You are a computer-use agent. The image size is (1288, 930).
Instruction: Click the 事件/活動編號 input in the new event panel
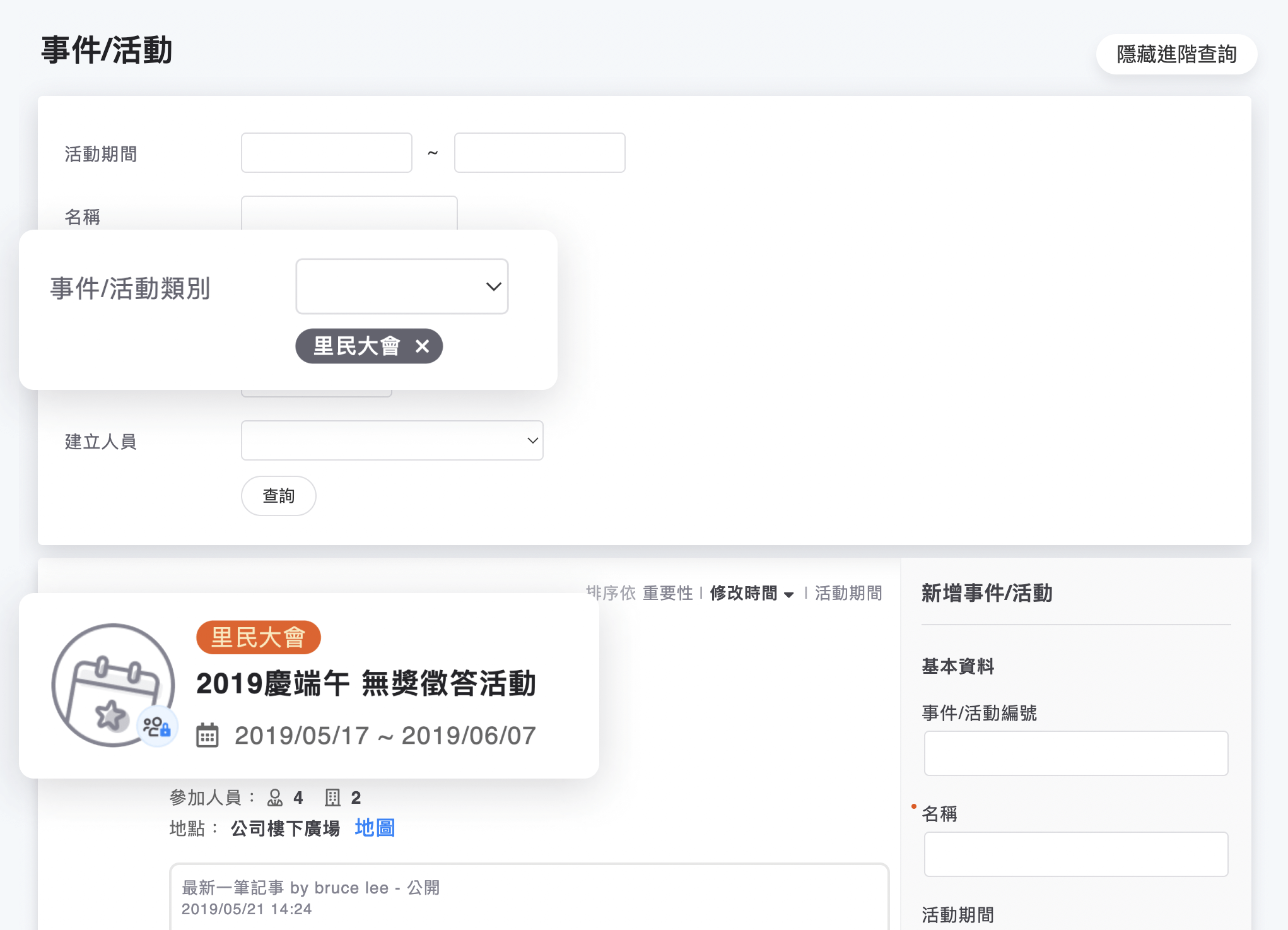click(x=1075, y=753)
